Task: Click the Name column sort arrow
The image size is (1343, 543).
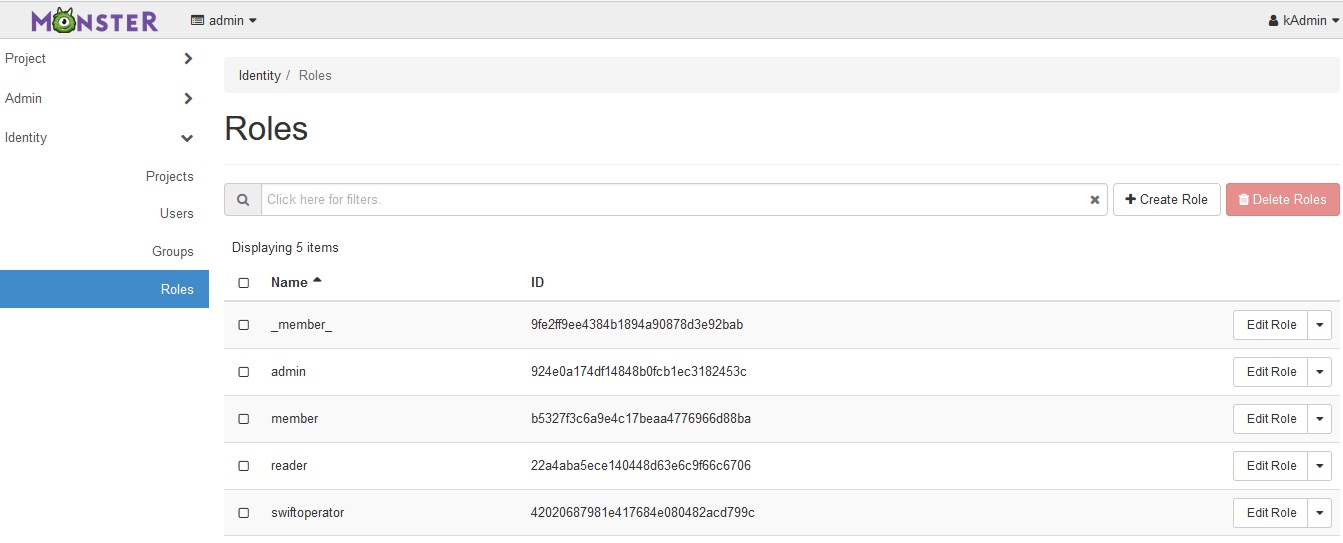Action: [x=318, y=281]
